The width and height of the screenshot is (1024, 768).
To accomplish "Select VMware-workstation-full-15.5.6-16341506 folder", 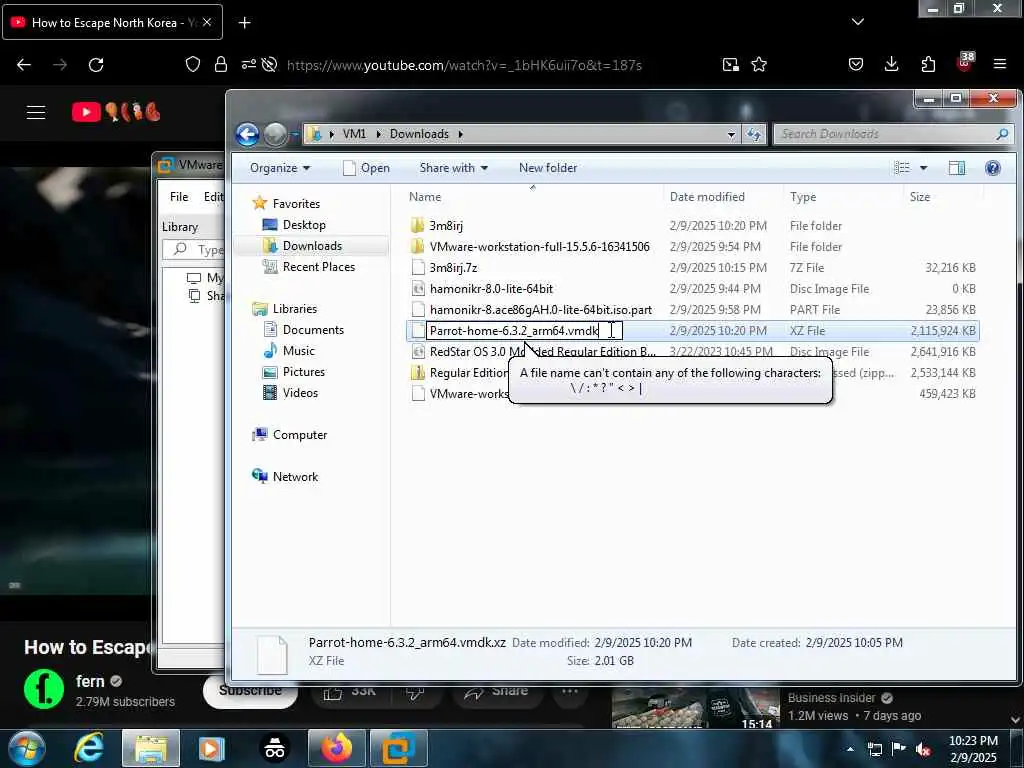I will (x=539, y=247).
